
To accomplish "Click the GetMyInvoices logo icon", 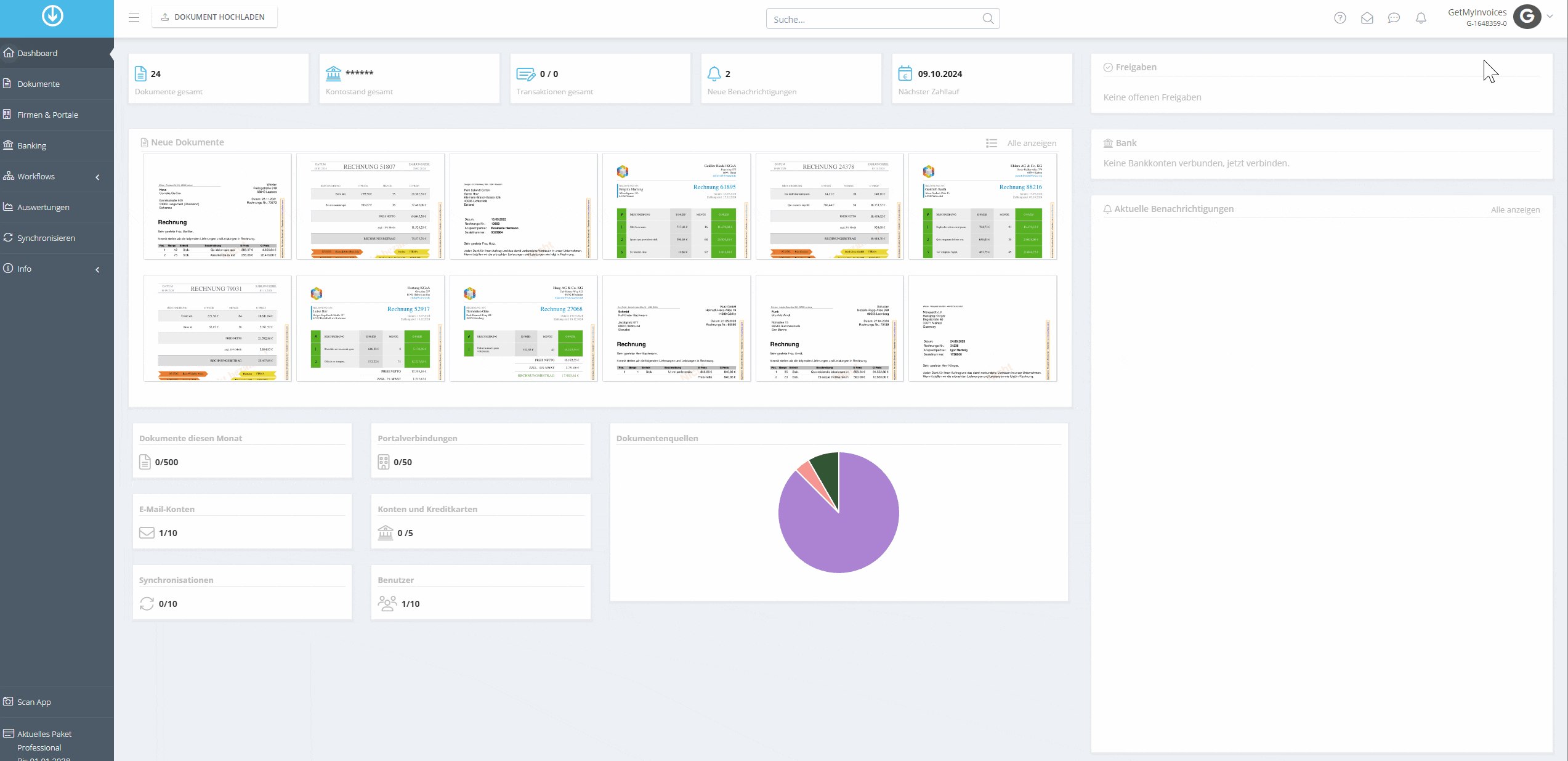I will [x=53, y=15].
